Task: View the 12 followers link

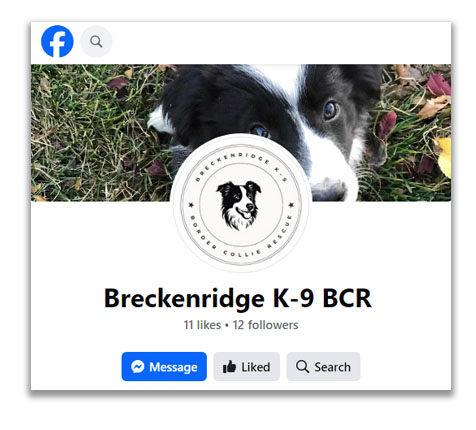Action: click(x=265, y=325)
